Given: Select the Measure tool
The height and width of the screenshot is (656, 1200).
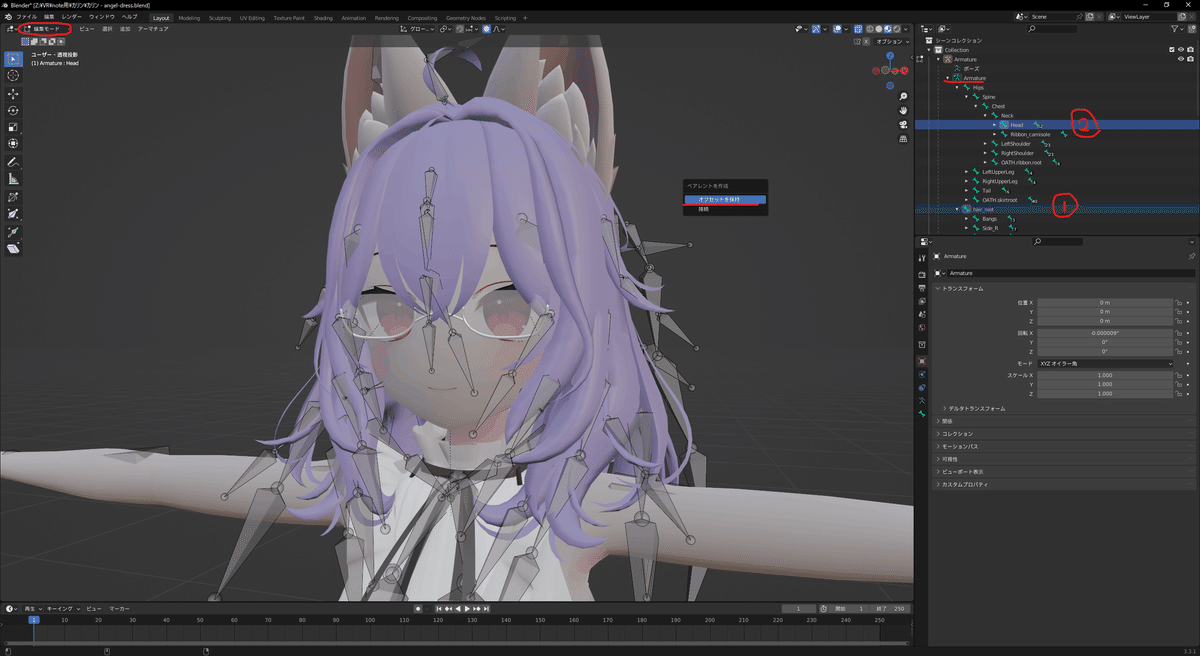Looking at the screenshot, I should pos(13,179).
